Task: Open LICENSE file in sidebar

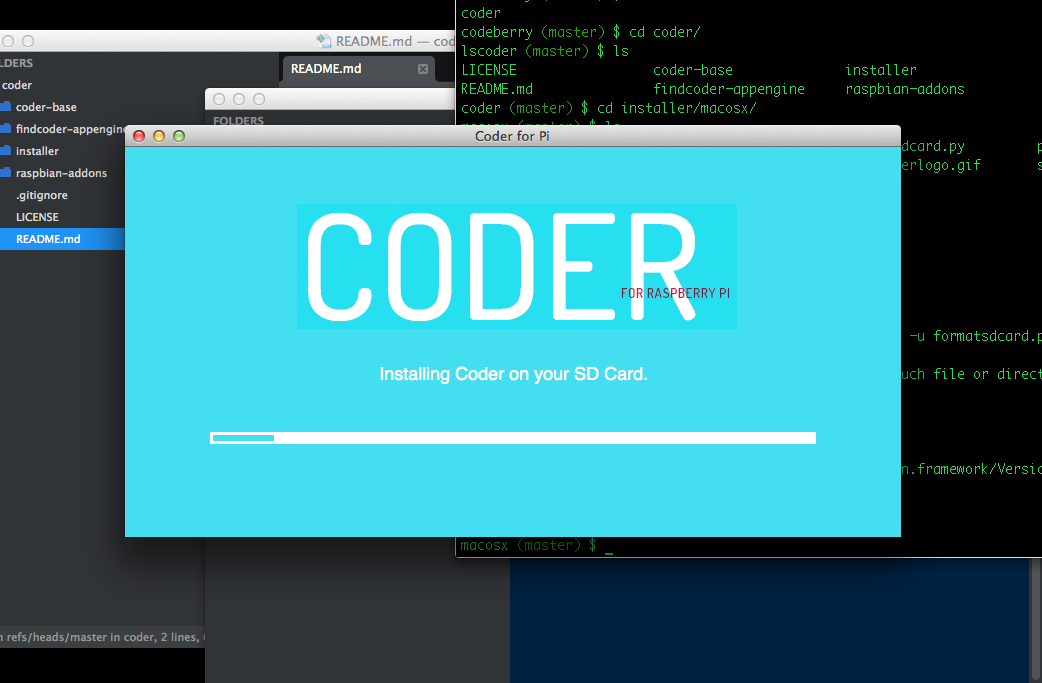Action: tap(37, 217)
